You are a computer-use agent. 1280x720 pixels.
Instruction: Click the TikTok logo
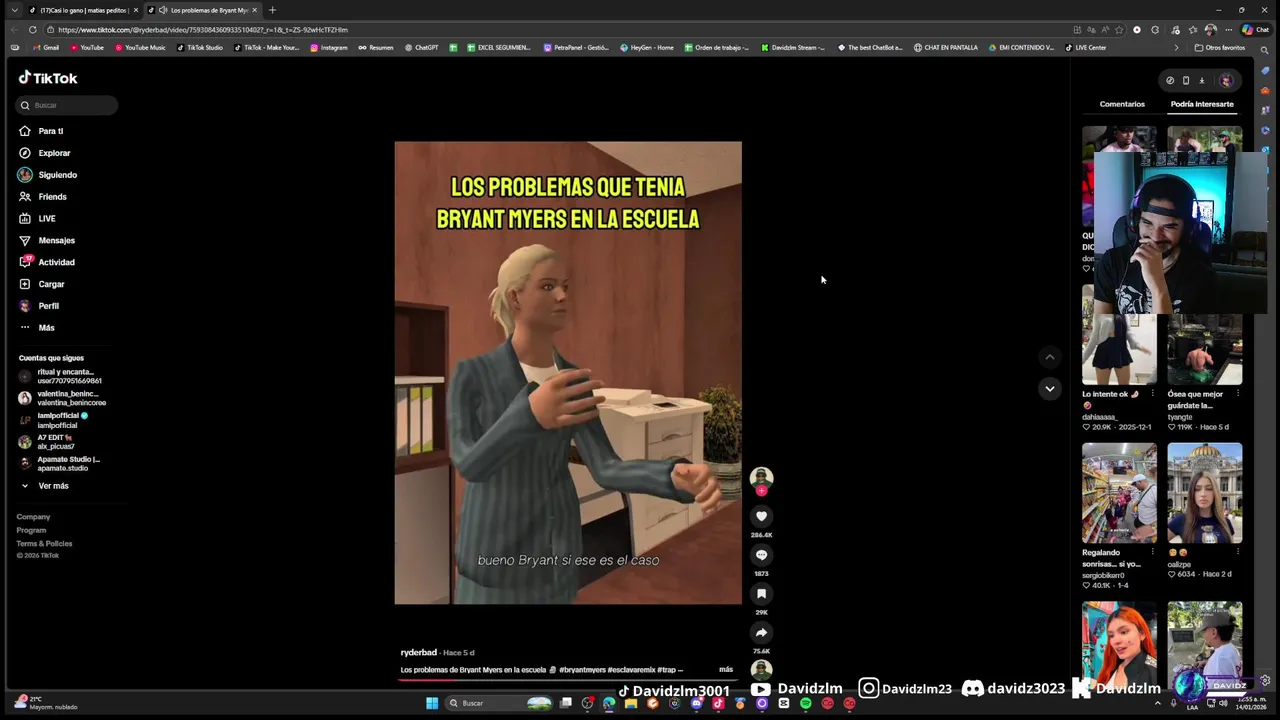48,78
